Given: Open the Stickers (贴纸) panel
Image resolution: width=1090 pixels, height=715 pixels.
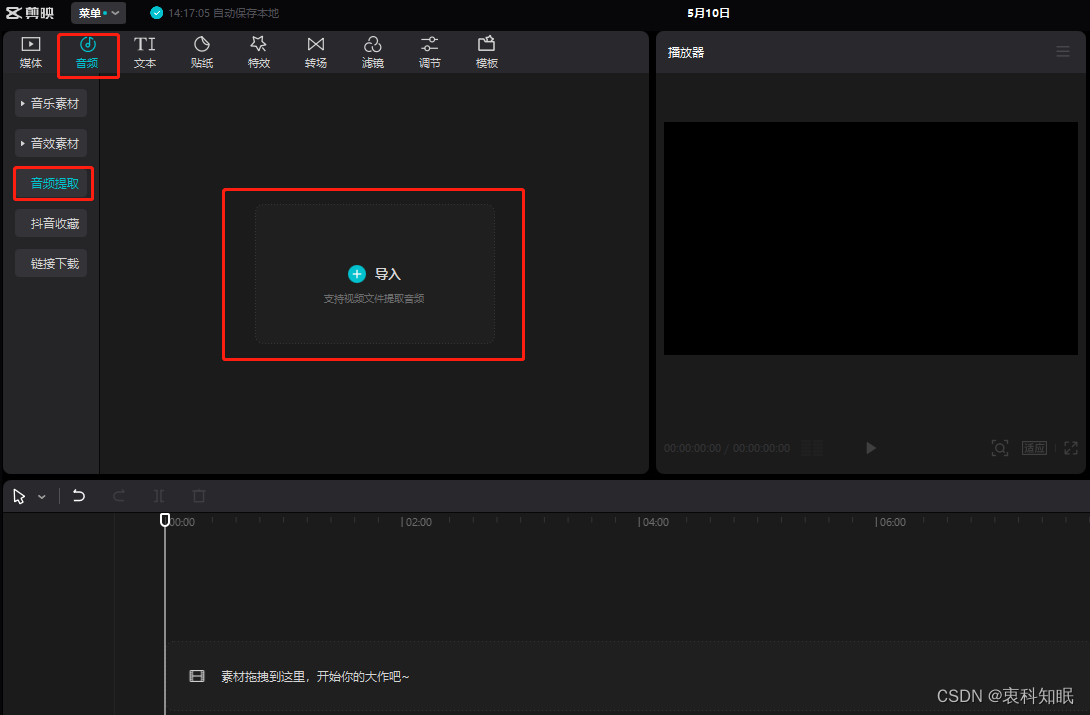Looking at the screenshot, I should (202, 52).
